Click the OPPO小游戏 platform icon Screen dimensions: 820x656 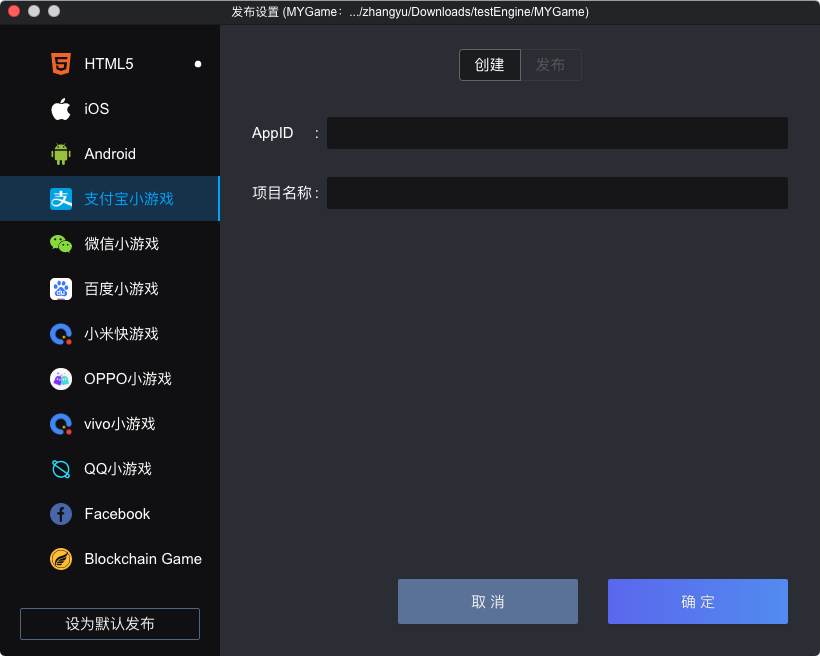tap(61, 379)
